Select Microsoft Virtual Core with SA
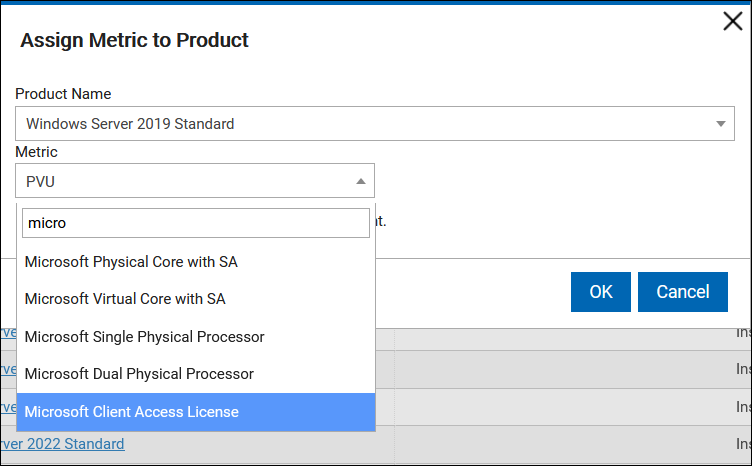Viewport: 752px width, 466px height. pyautogui.click(x=196, y=299)
